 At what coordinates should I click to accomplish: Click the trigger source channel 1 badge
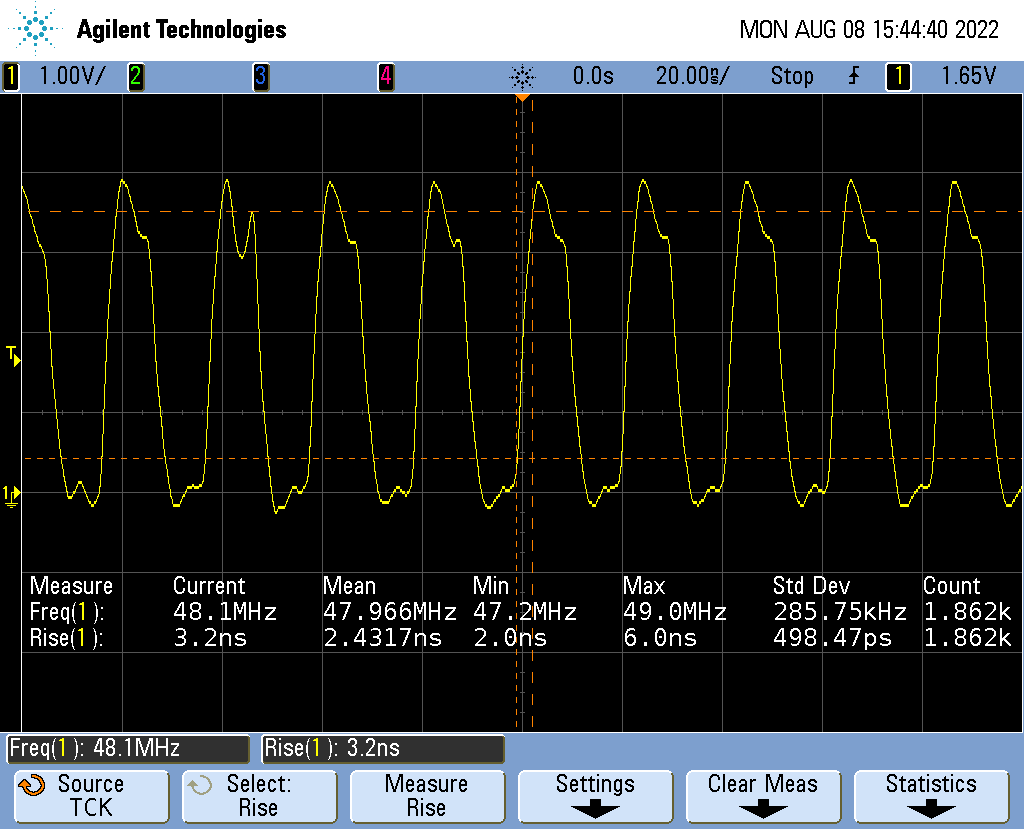897,76
